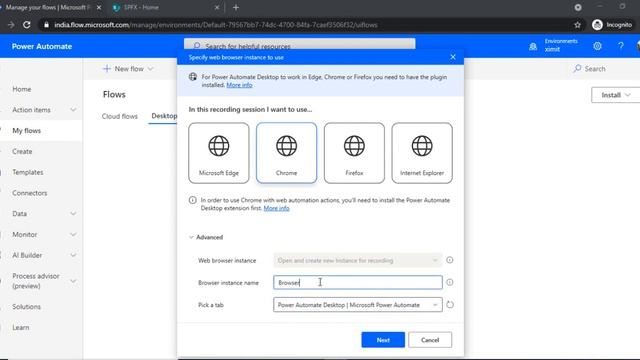Click the browser address bar URL

216,25
